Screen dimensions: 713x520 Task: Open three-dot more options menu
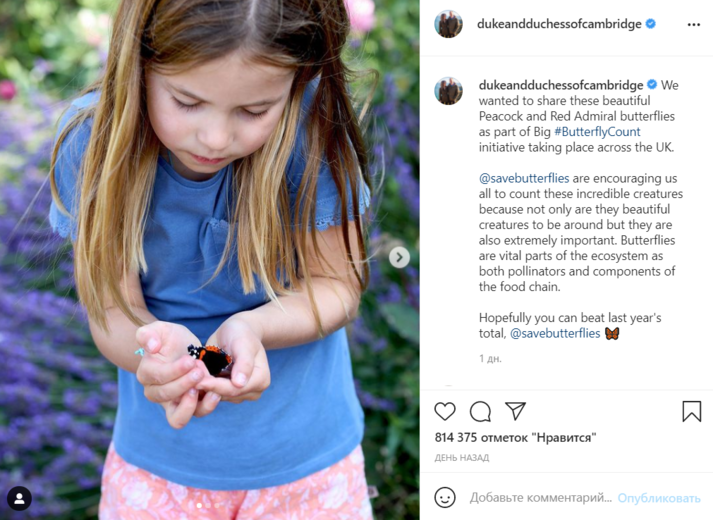[693, 25]
